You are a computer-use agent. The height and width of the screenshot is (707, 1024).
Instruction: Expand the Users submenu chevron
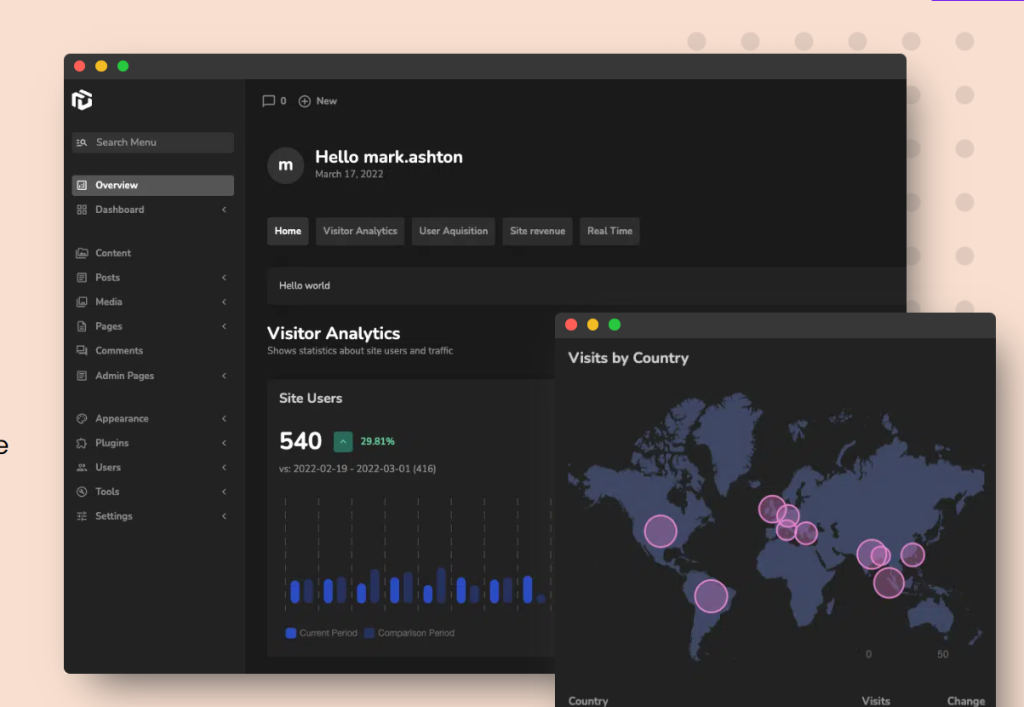224,468
